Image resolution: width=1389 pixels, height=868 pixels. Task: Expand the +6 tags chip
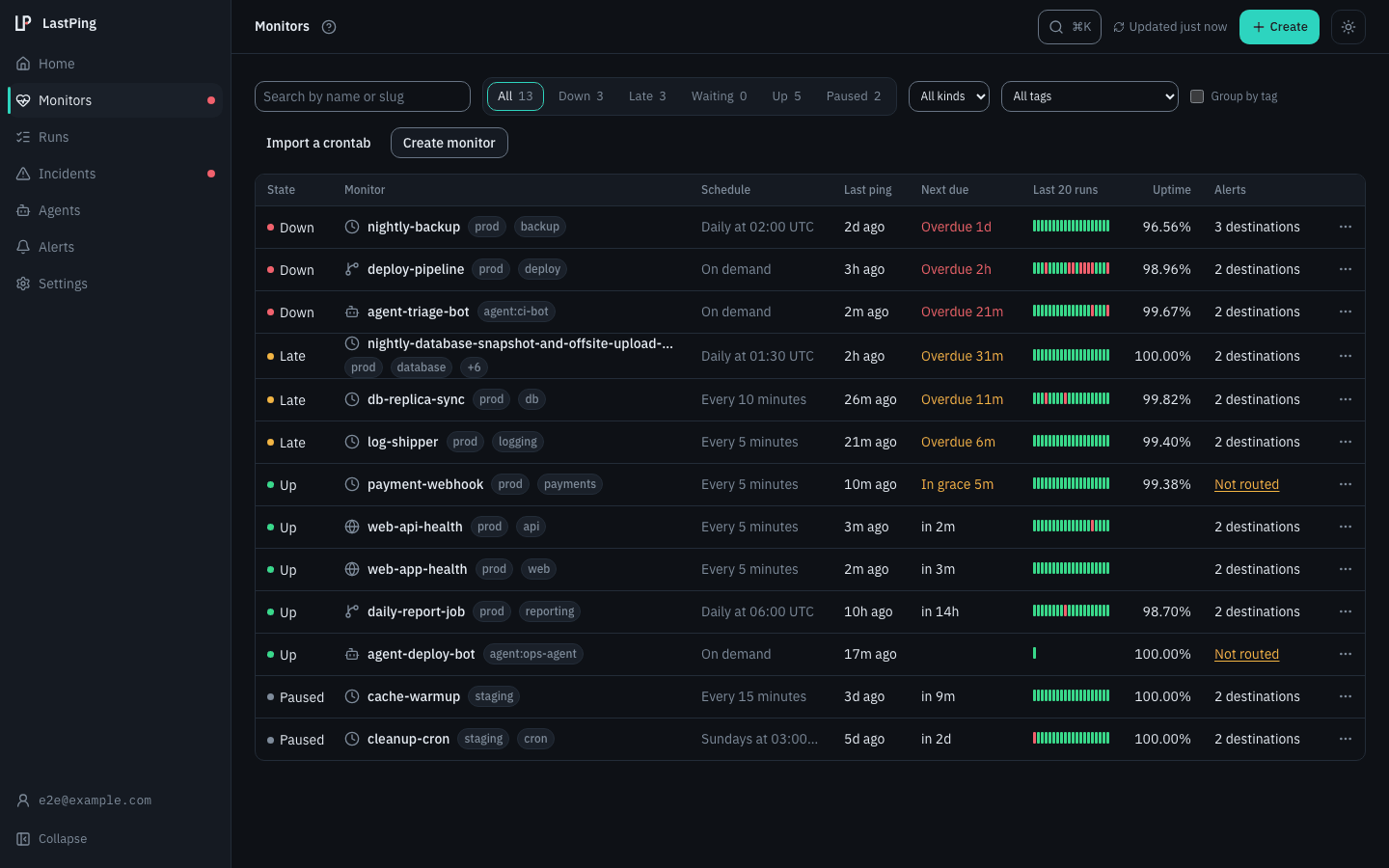pyautogui.click(x=474, y=367)
